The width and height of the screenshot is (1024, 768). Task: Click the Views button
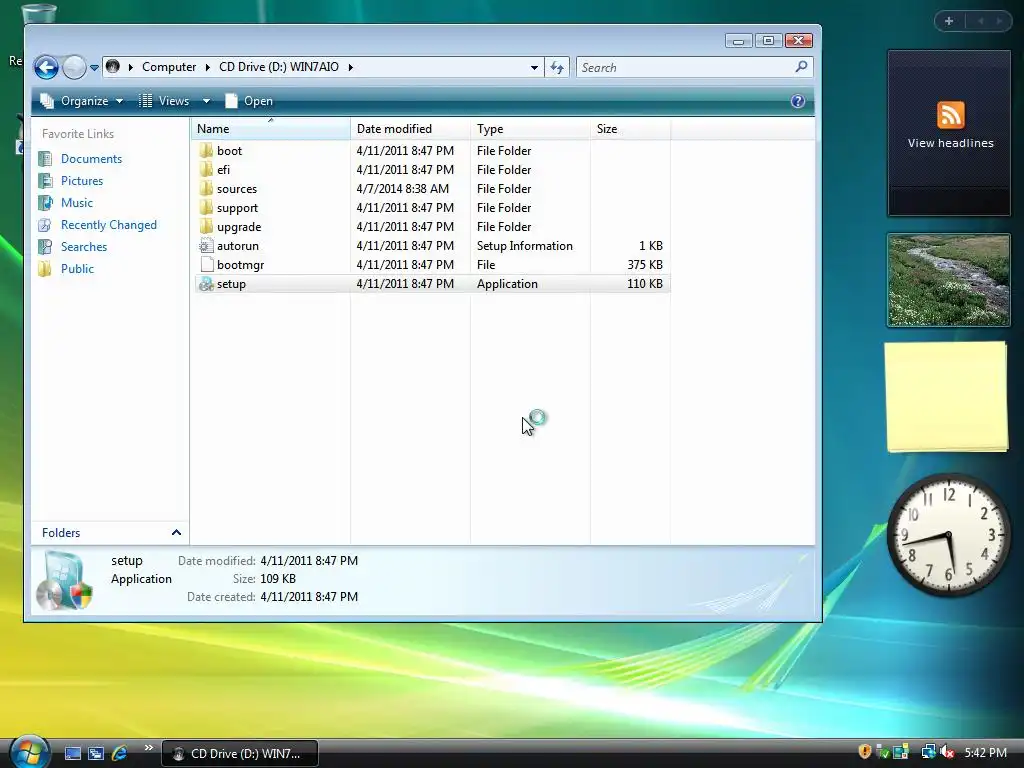pos(165,101)
